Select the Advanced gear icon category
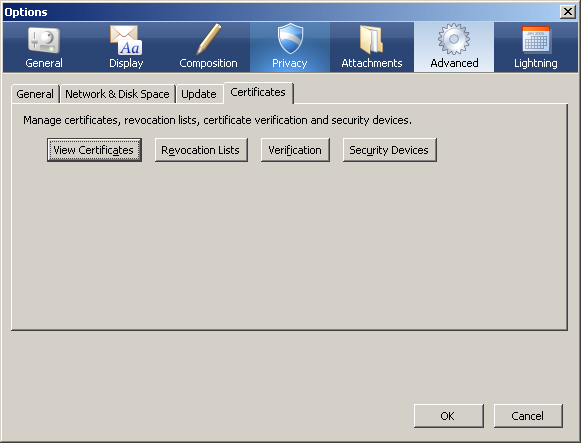 [454, 47]
